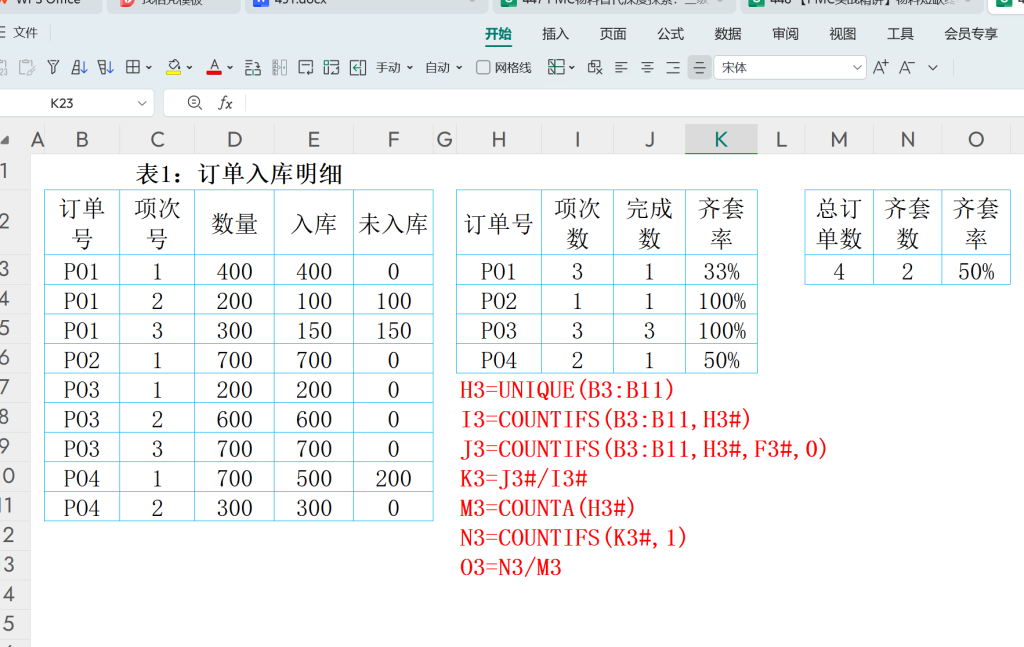This screenshot has height=647, width=1024.
Task: Switch to the 审阅 tab
Action: tap(786, 34)
